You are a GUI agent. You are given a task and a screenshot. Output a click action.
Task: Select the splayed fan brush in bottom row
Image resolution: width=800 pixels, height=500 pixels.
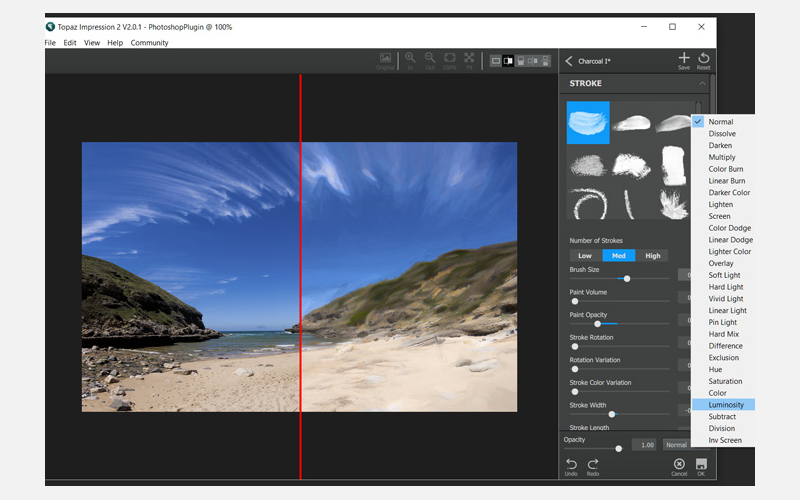pos(673,204)
